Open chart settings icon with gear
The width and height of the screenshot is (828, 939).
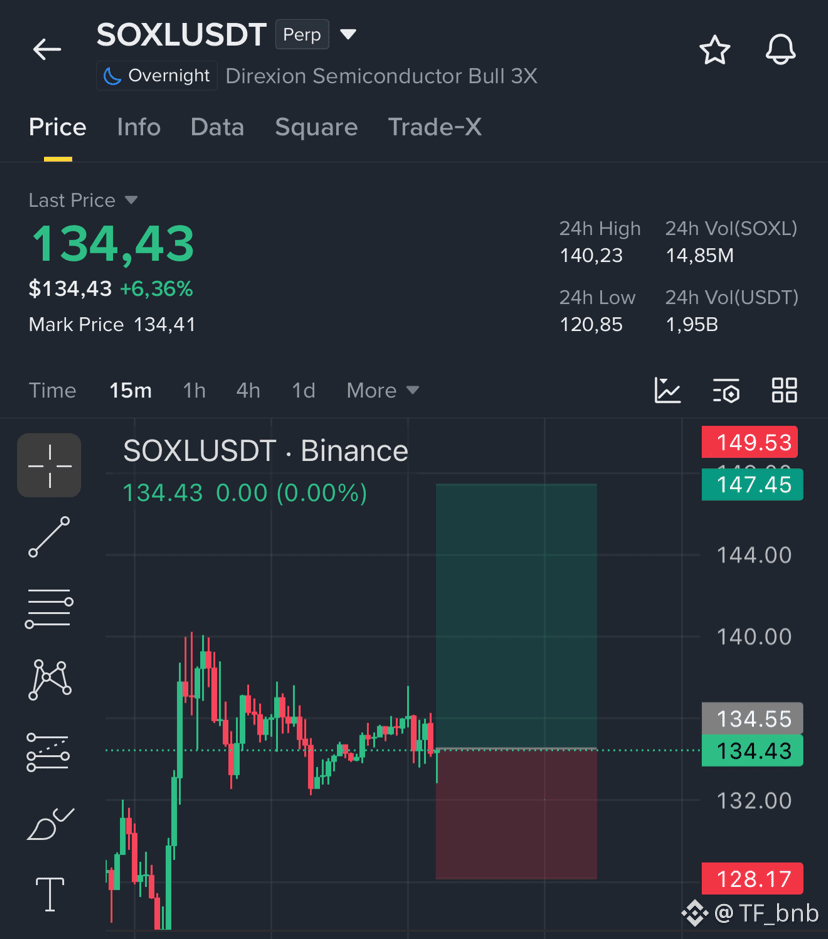tap(726, 390)
